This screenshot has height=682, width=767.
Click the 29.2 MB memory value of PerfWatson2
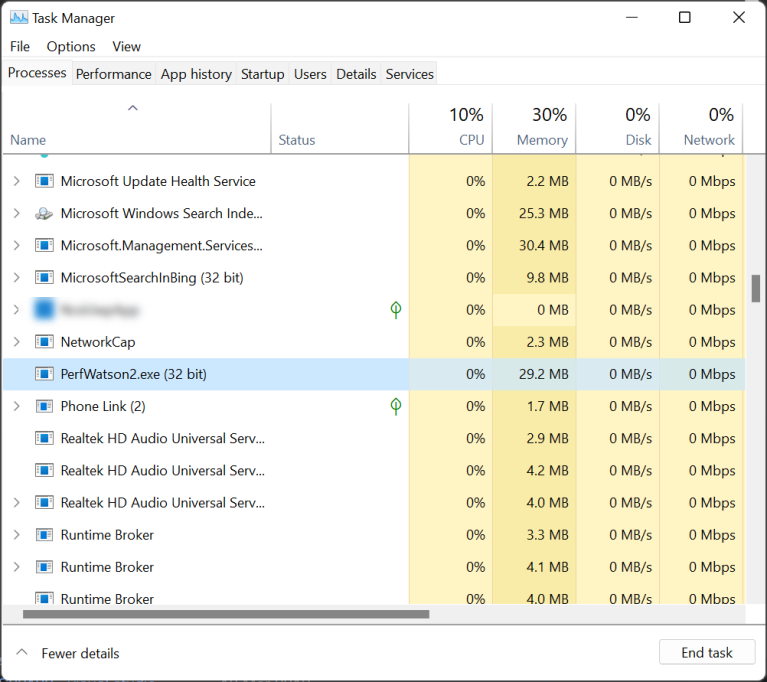click(543, 374)
